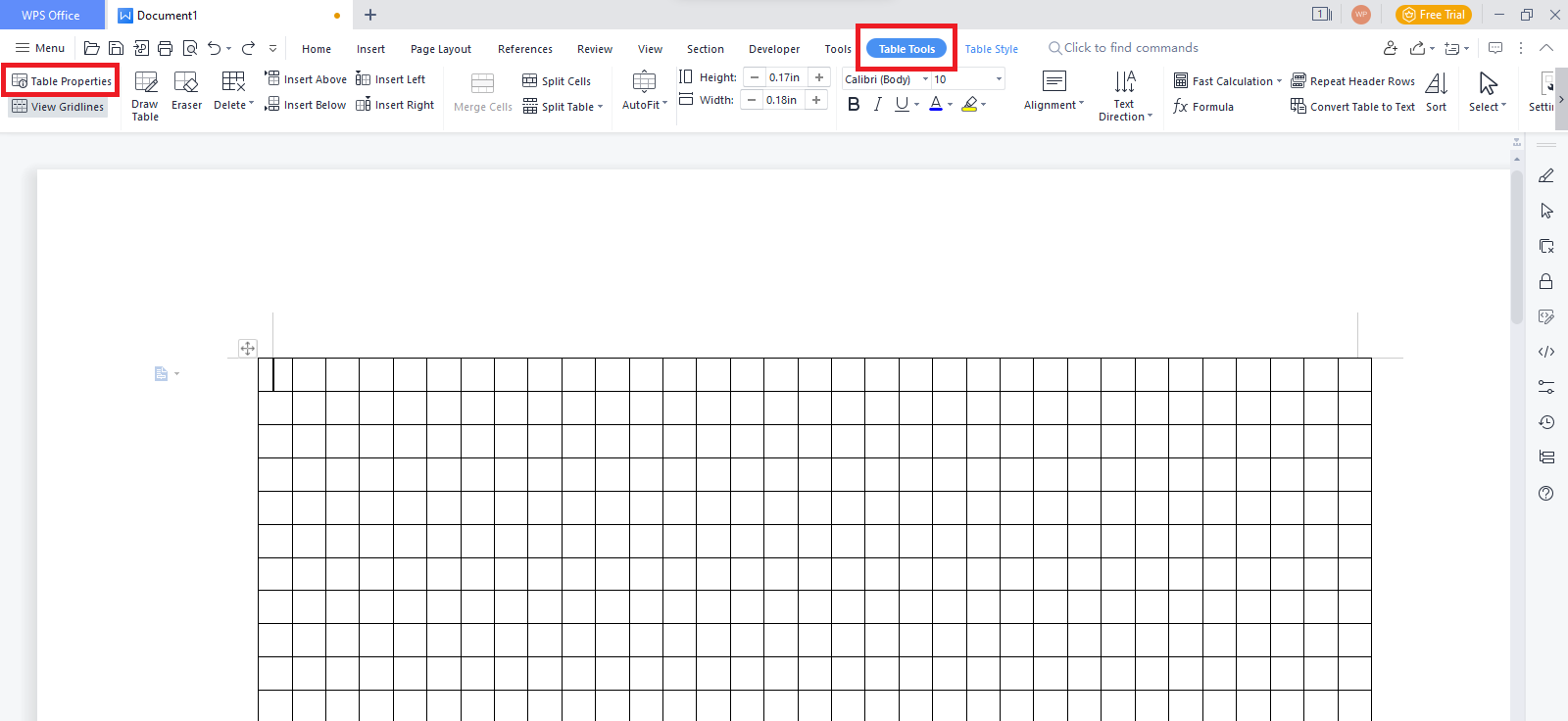This screenshot has width=1568, height=721.
Task: Open the Page Layout tab
Action: [440, 49]
